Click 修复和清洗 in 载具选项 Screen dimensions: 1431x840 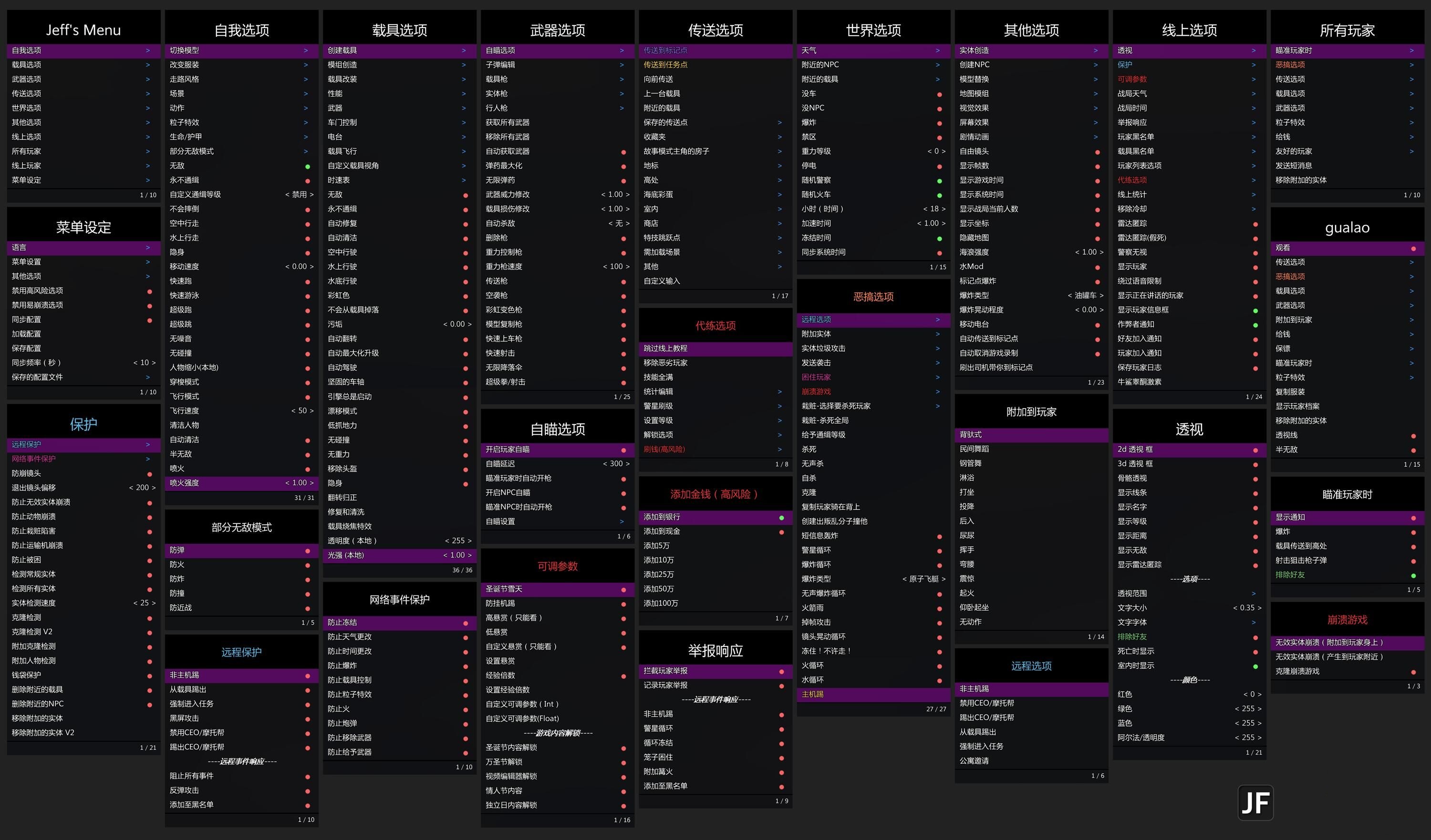click(x=399, y=512)
